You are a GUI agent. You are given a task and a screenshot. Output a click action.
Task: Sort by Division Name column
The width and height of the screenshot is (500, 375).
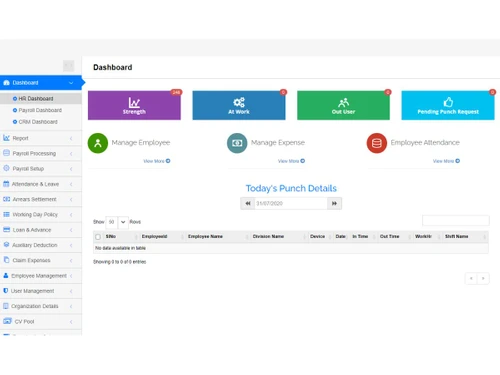coord(279,237)
